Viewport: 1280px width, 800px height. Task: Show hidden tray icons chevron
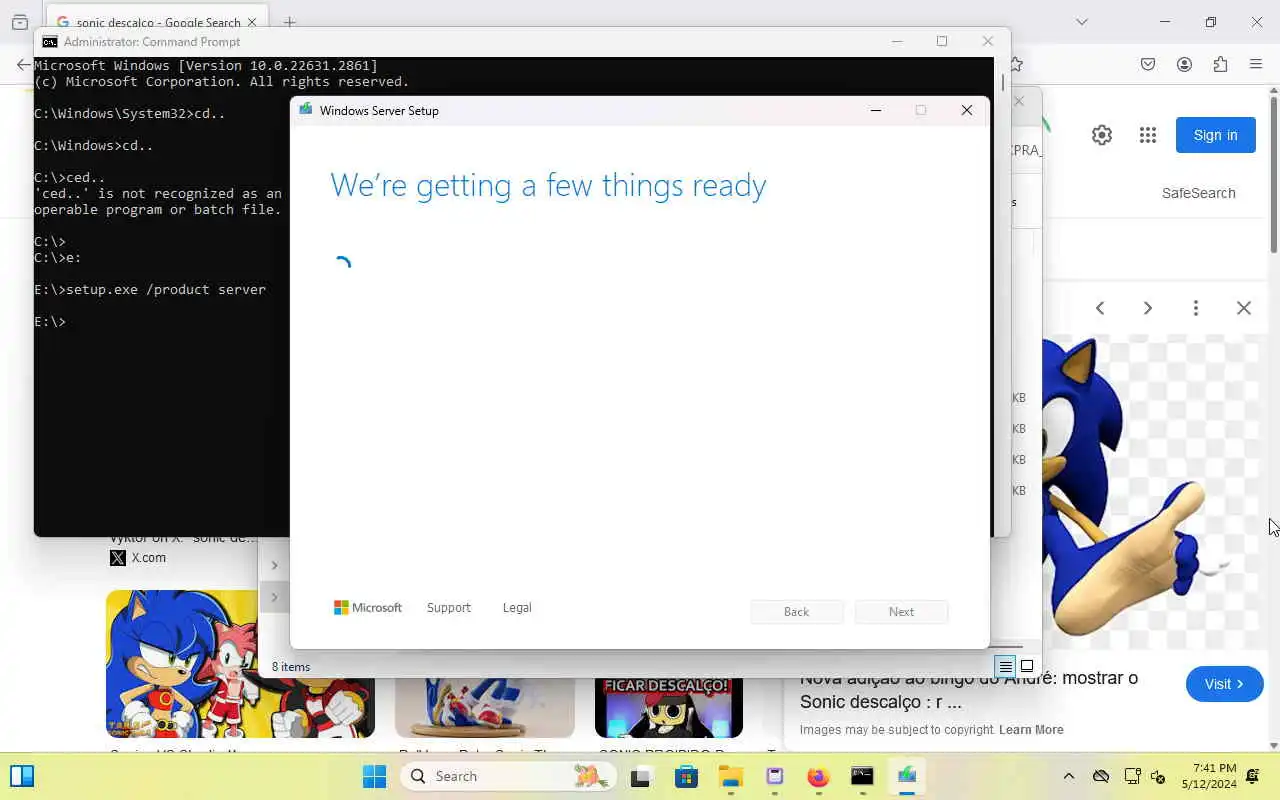tap(1068, 776)
